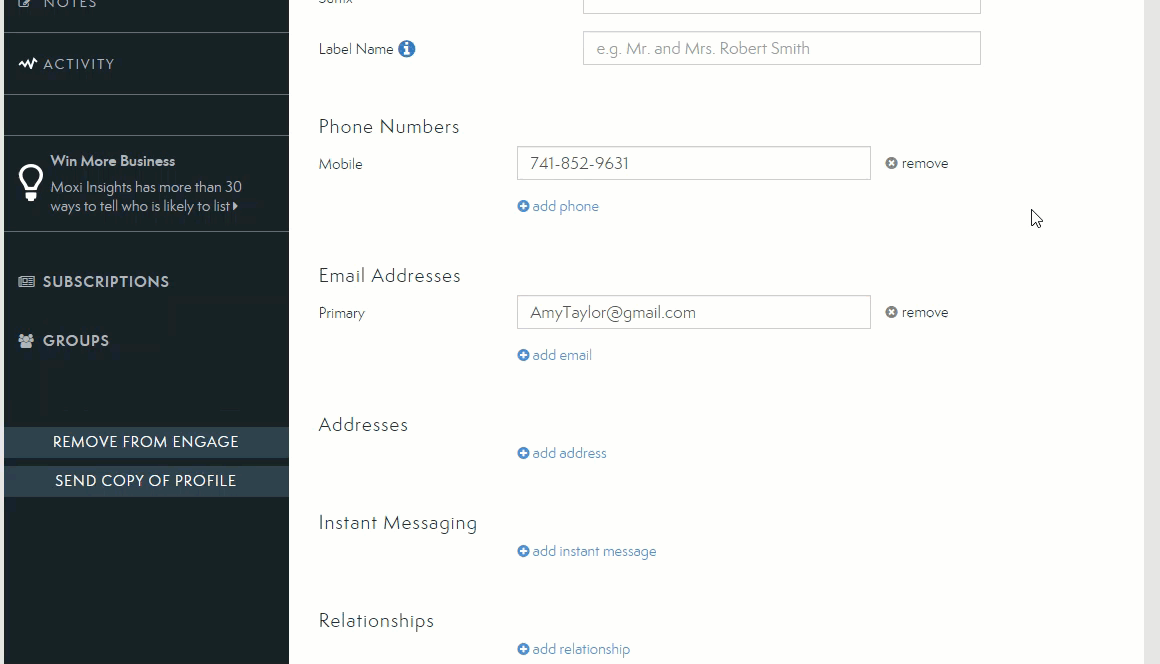1160x664 pixels.
Task: Click the Label Name info icon
Action: (x=406, y=49)
